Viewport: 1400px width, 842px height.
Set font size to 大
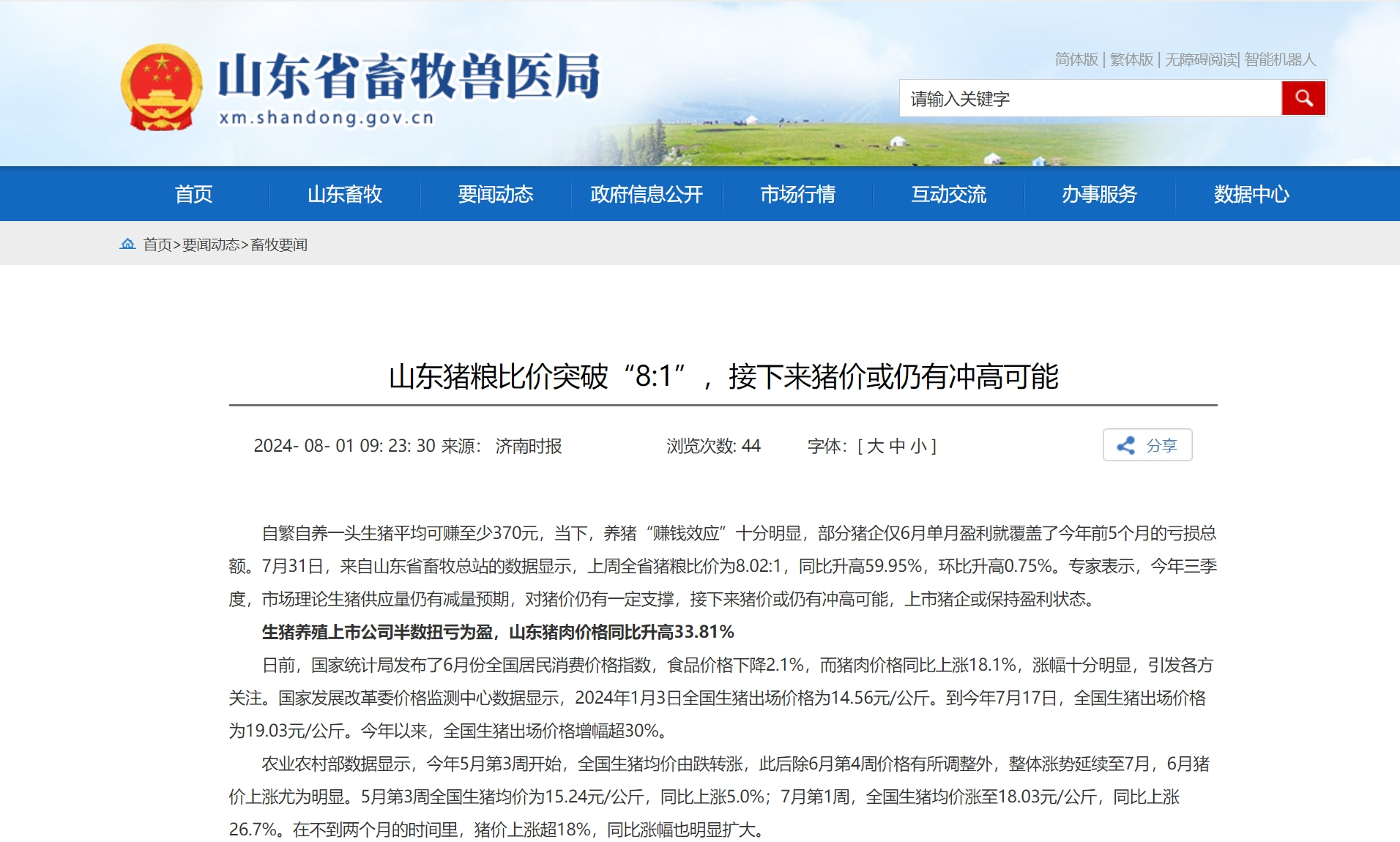[875, 446]
